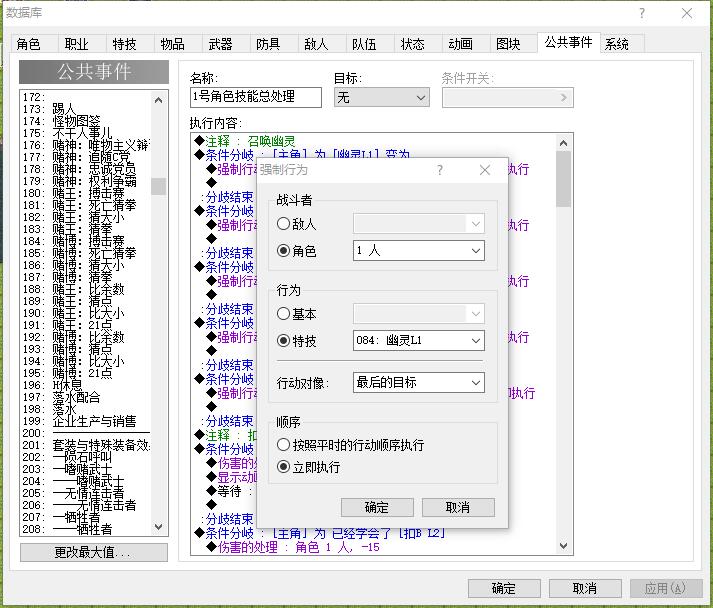This screenshot has height=608, width=713.
Task: Open the 行动対像 dropdown 最后的目标
Action: click(418, 382)
